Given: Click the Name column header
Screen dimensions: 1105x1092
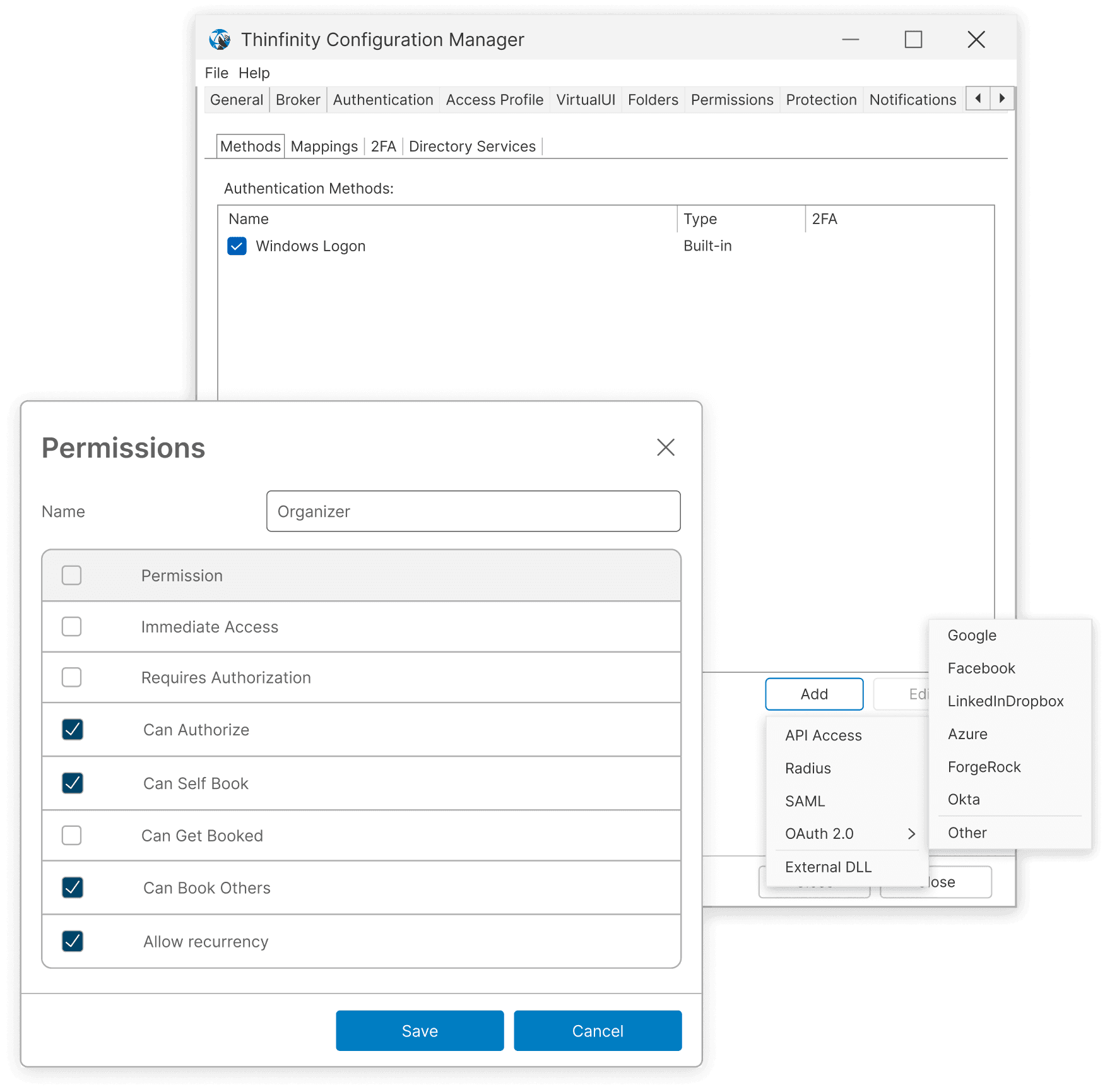Looking at the screenshot, I should [447, 219].
